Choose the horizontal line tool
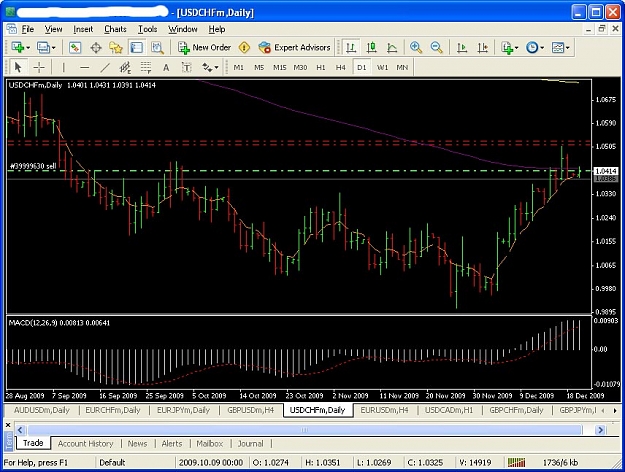Image resolution: width=625 pixels, height=472 pixels. (85, 67)
